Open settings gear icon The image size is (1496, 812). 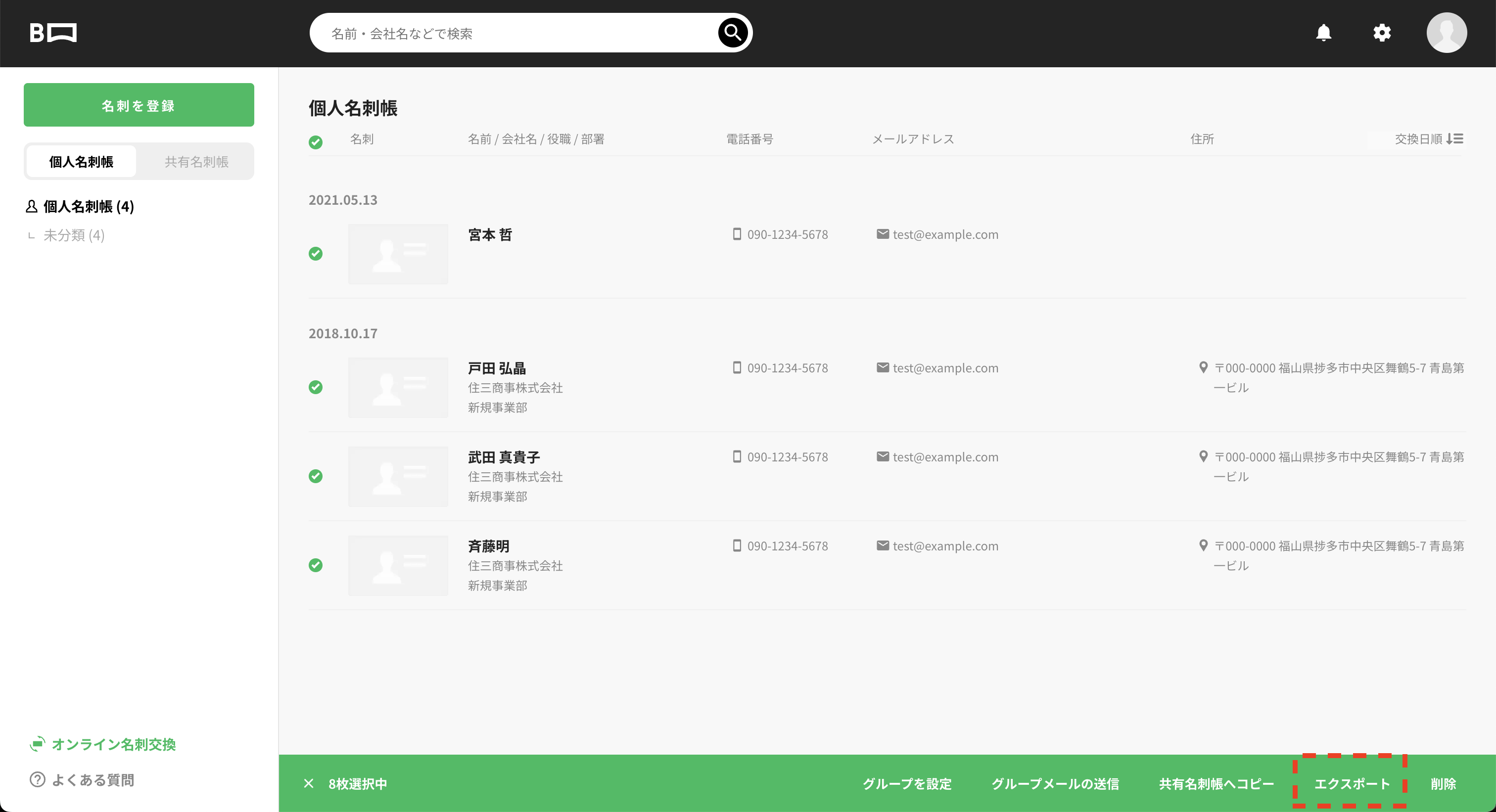click(x=1382, y=33)
